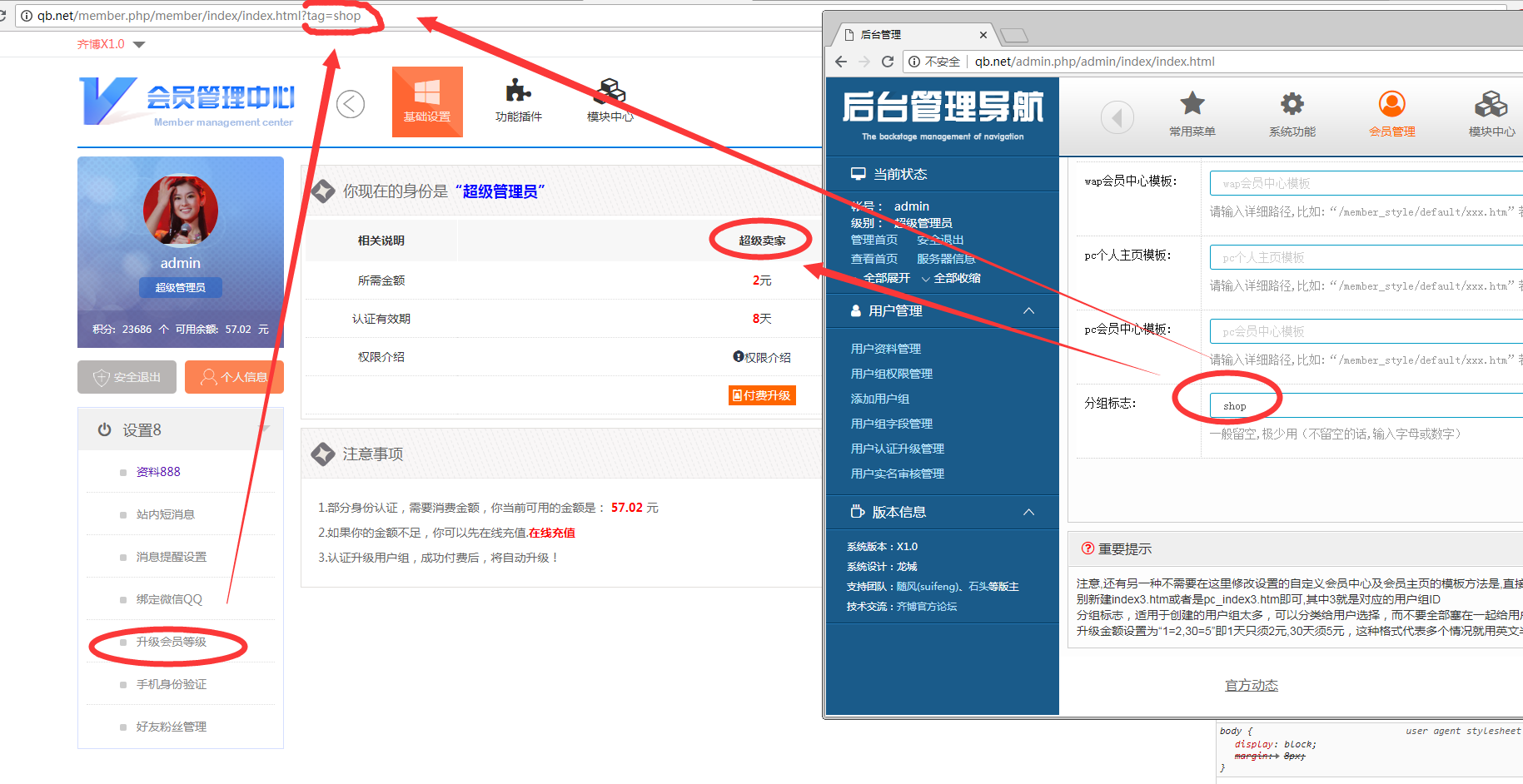Open 用户组权限管理 menu item
1523x784 pixels.
(x=891, y=374)
